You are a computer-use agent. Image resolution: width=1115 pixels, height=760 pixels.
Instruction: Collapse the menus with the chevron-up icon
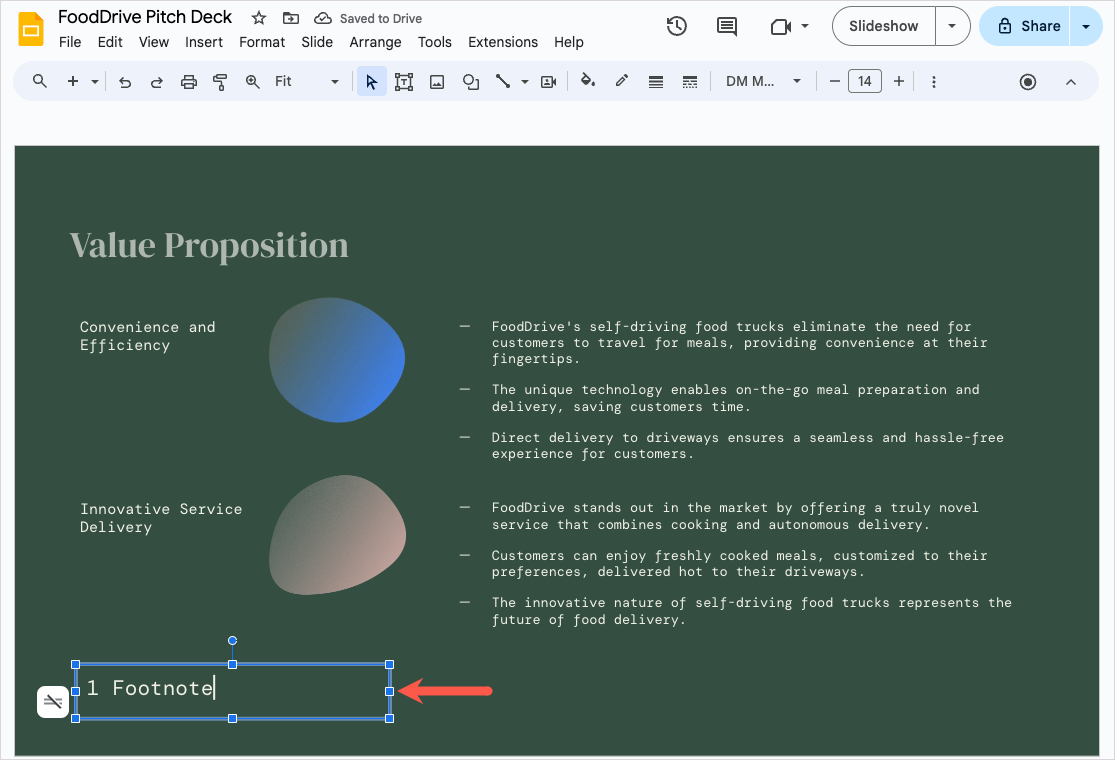click(1071, 82)
